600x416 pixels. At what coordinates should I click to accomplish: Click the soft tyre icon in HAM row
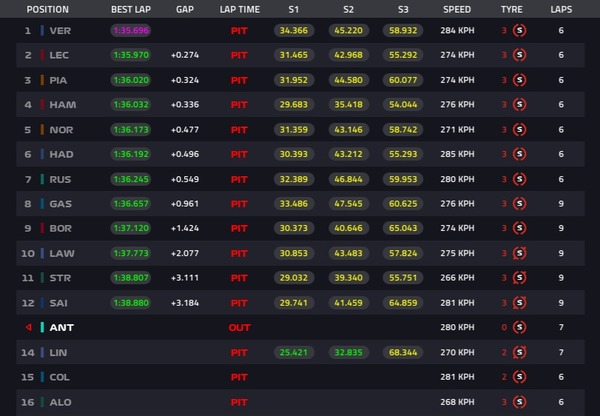[519, 104]
